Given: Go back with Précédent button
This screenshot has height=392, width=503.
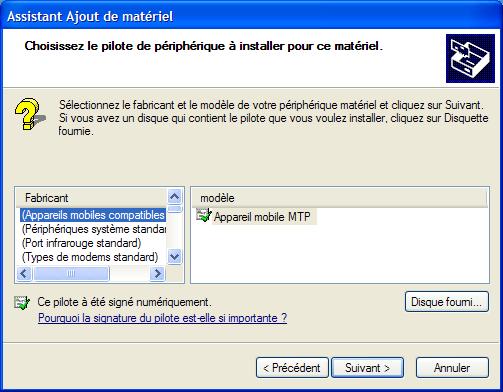Looking at the screenshot, I should pos(292,368).
